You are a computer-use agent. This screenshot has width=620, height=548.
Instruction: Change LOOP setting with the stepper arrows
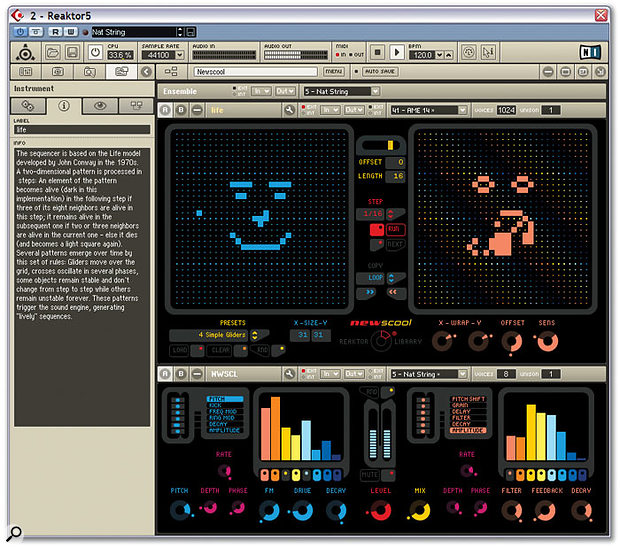391,278
